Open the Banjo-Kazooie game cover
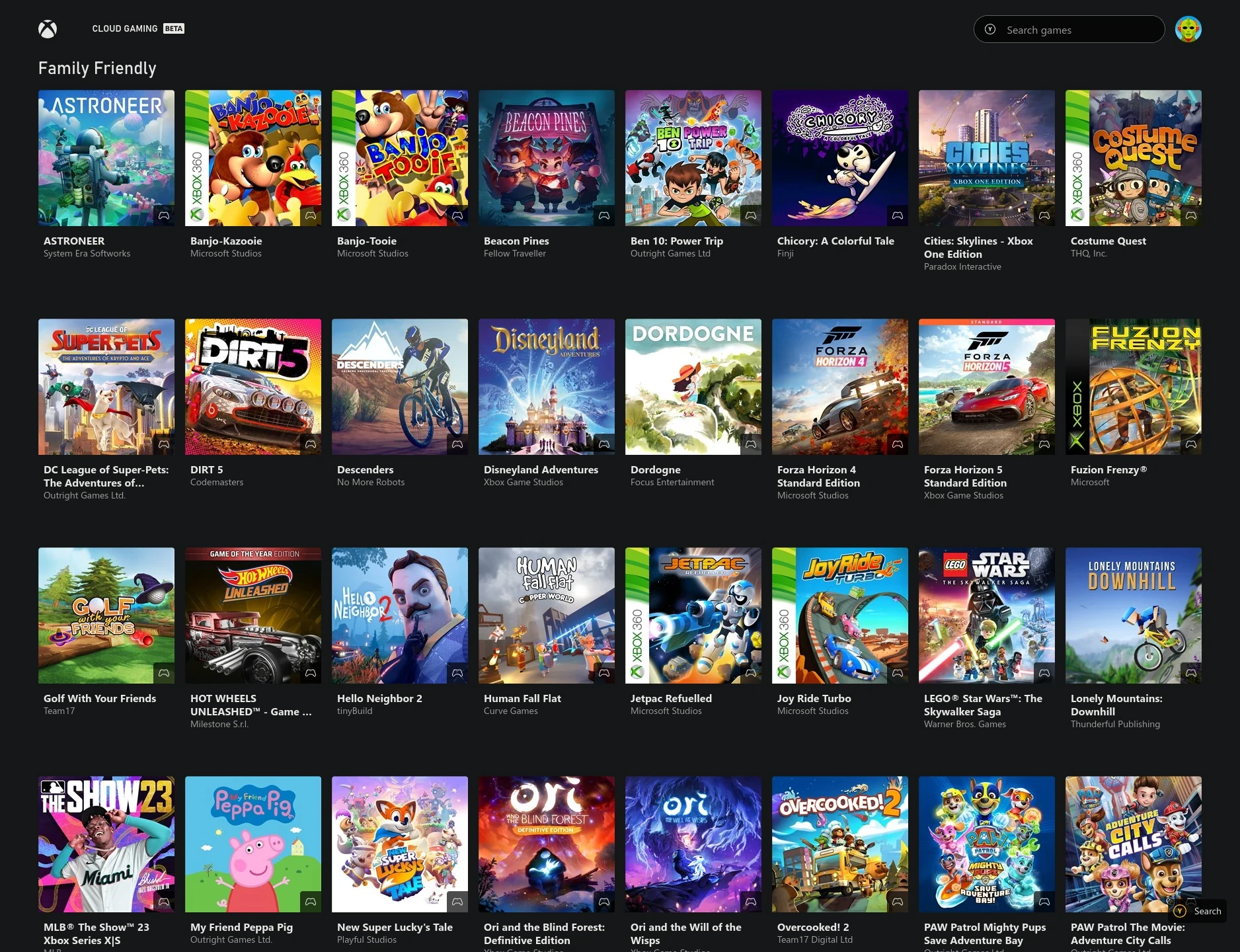This screenshot has width=1240, height=952. (x=253, y=158)
